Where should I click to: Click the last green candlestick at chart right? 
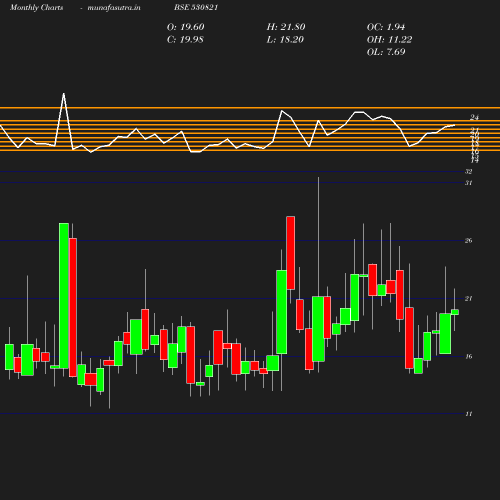[x=455, y=312]
